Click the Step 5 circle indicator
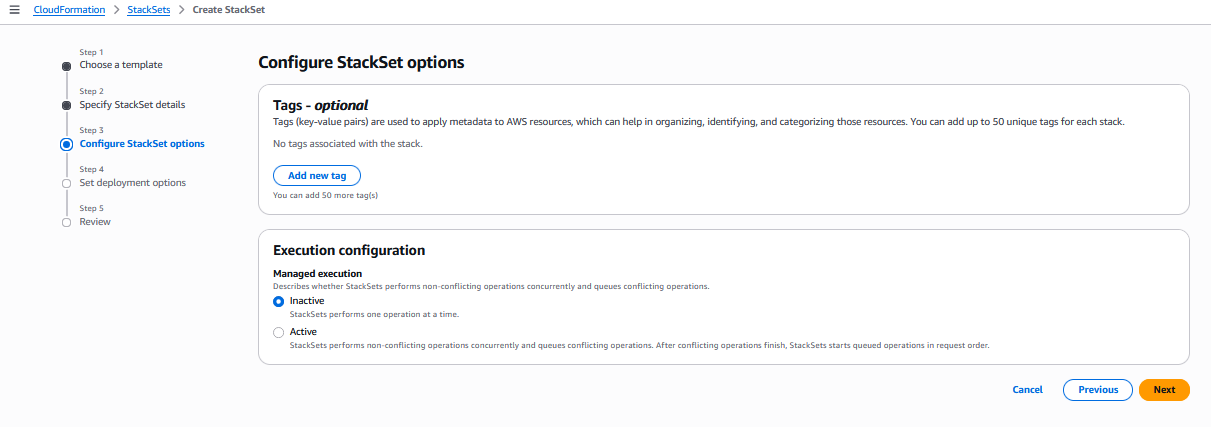The width and height of the screenshot is (1211, 427). (67, 222)
